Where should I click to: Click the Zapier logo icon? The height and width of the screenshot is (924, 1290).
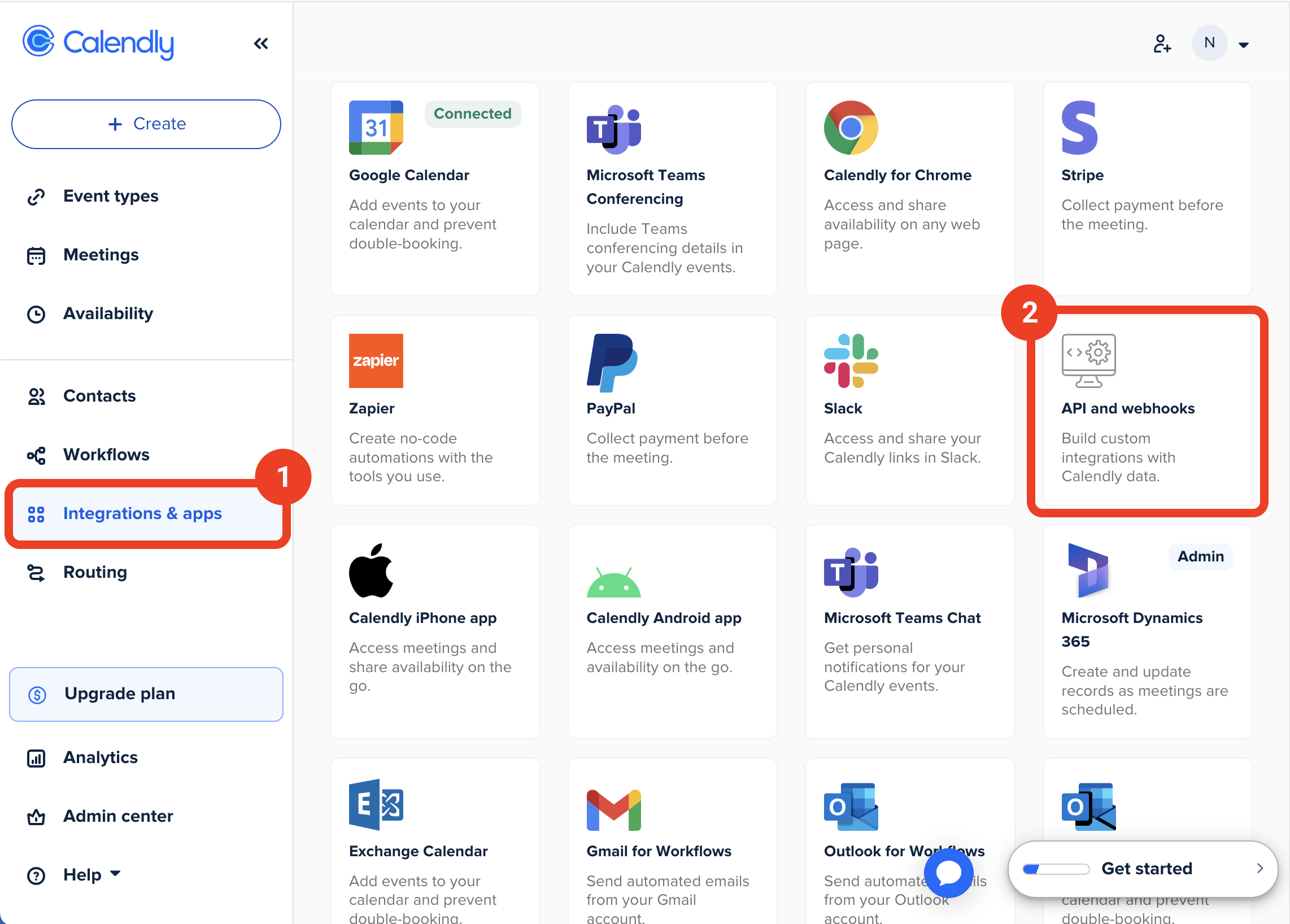pyautogui.click(x=376, y=360)
